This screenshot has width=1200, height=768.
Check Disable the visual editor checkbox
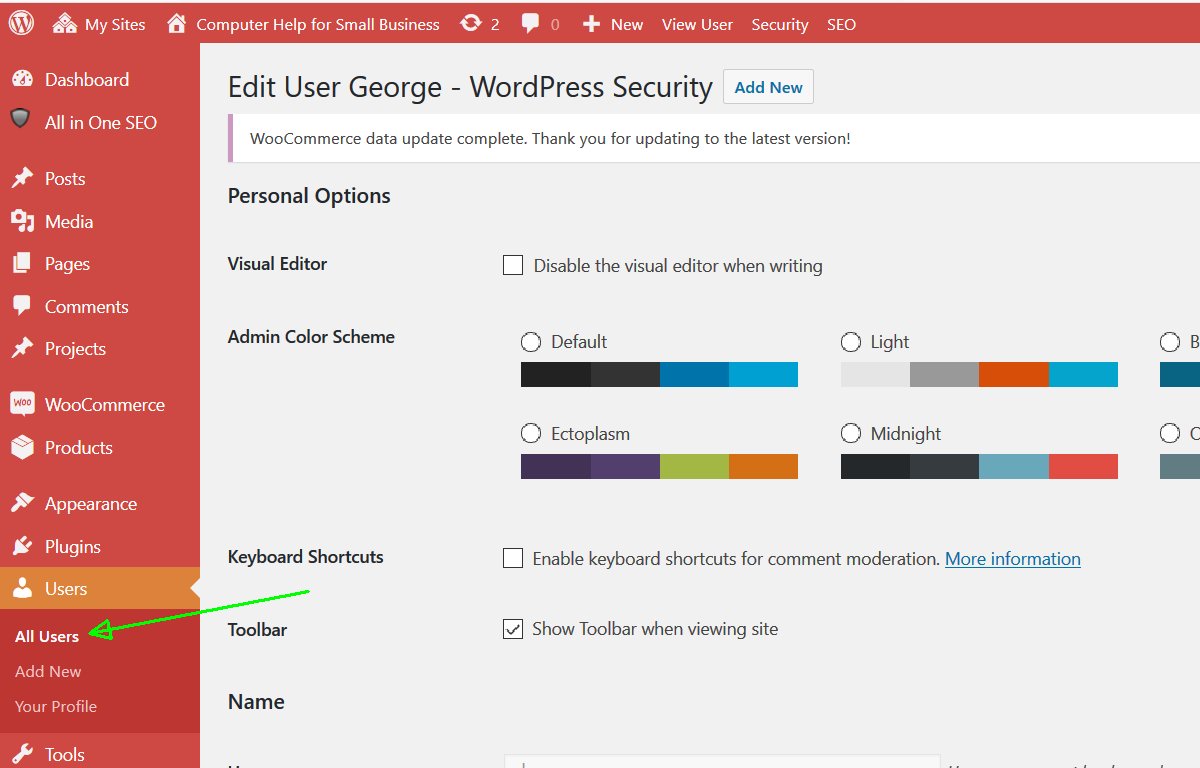(513, 265)
